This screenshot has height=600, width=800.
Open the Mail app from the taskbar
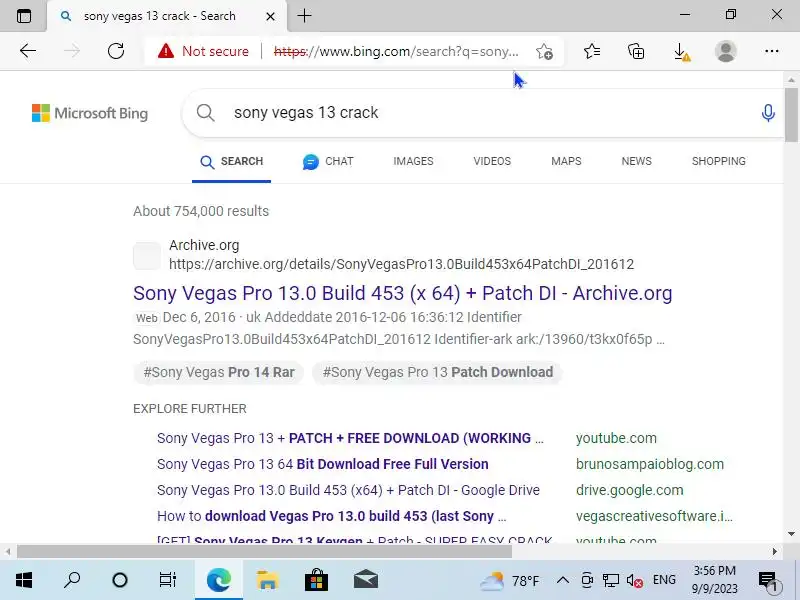[366, 580]
